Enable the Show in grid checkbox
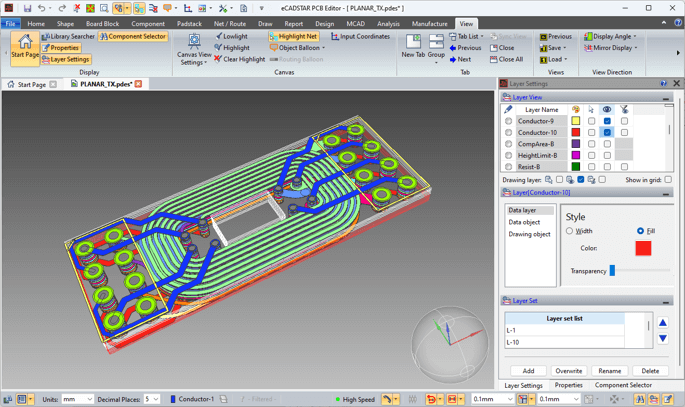The width and height of the screenshot is (685, 407). 669,180
